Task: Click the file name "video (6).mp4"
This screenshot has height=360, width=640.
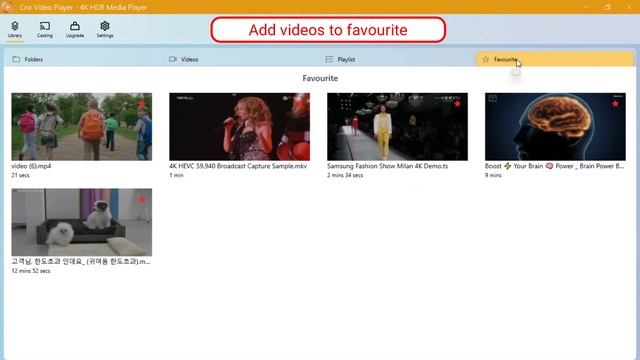Action: pos(31,166)
